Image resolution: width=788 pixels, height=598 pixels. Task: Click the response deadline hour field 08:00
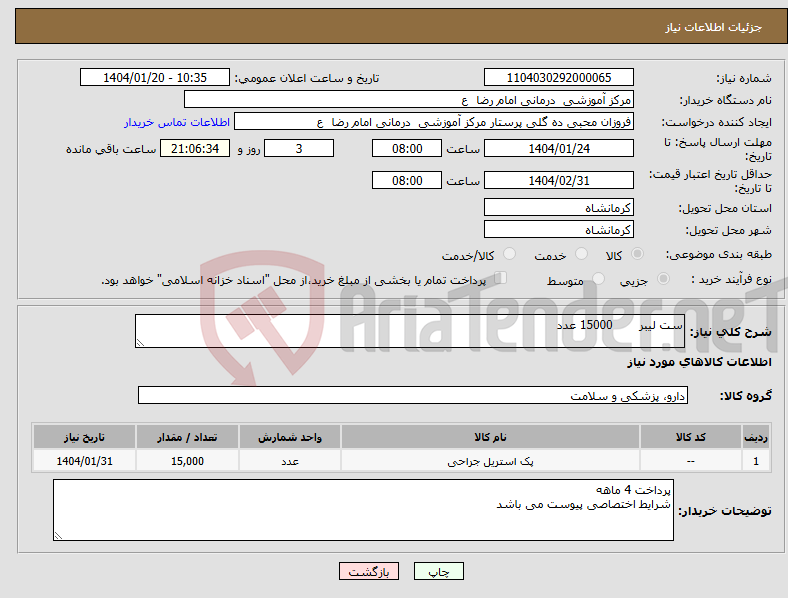click(x=407, y=148)
